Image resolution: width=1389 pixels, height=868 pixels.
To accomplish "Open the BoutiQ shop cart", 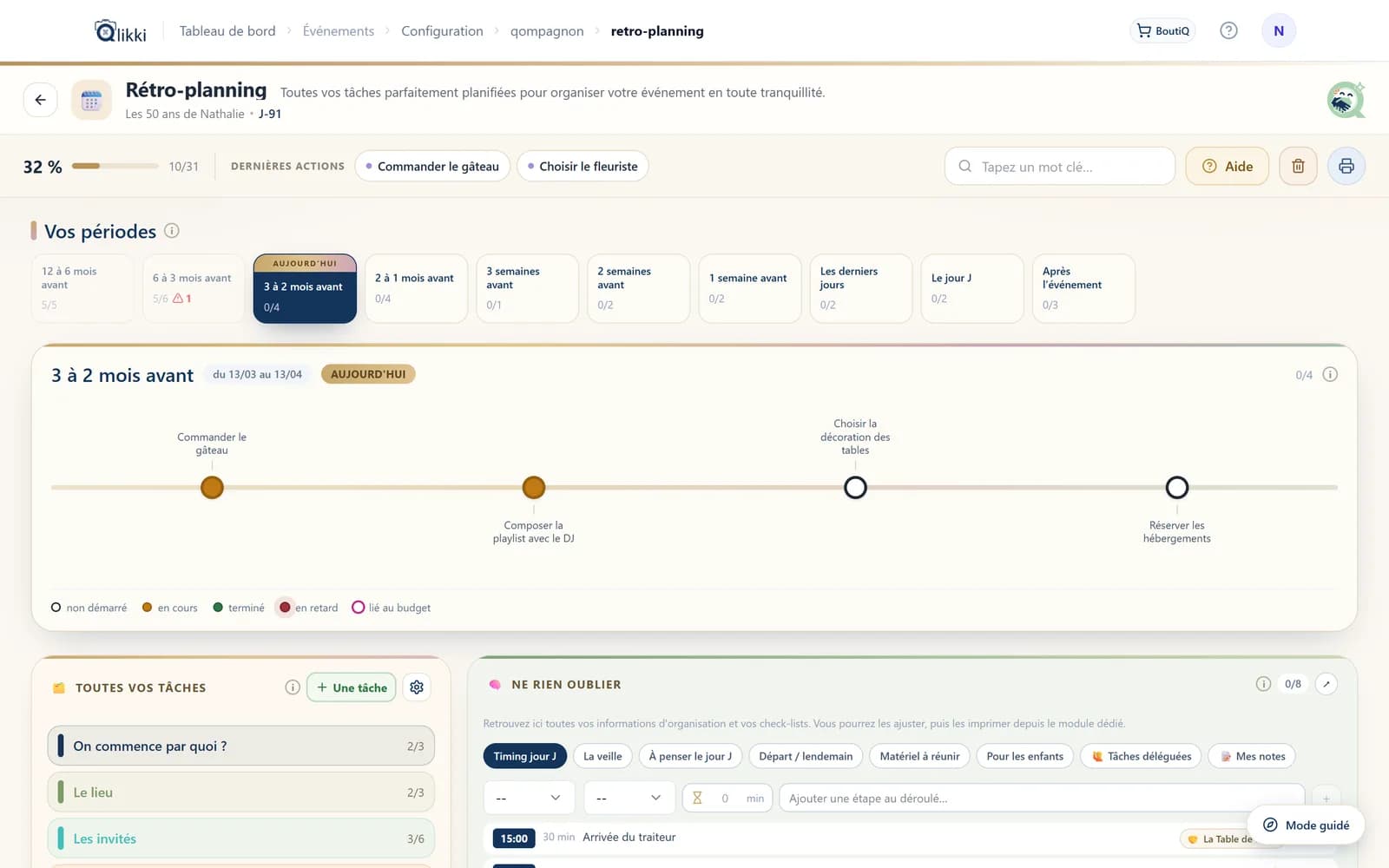I will pyautogui.click(x=1162, y=31).
